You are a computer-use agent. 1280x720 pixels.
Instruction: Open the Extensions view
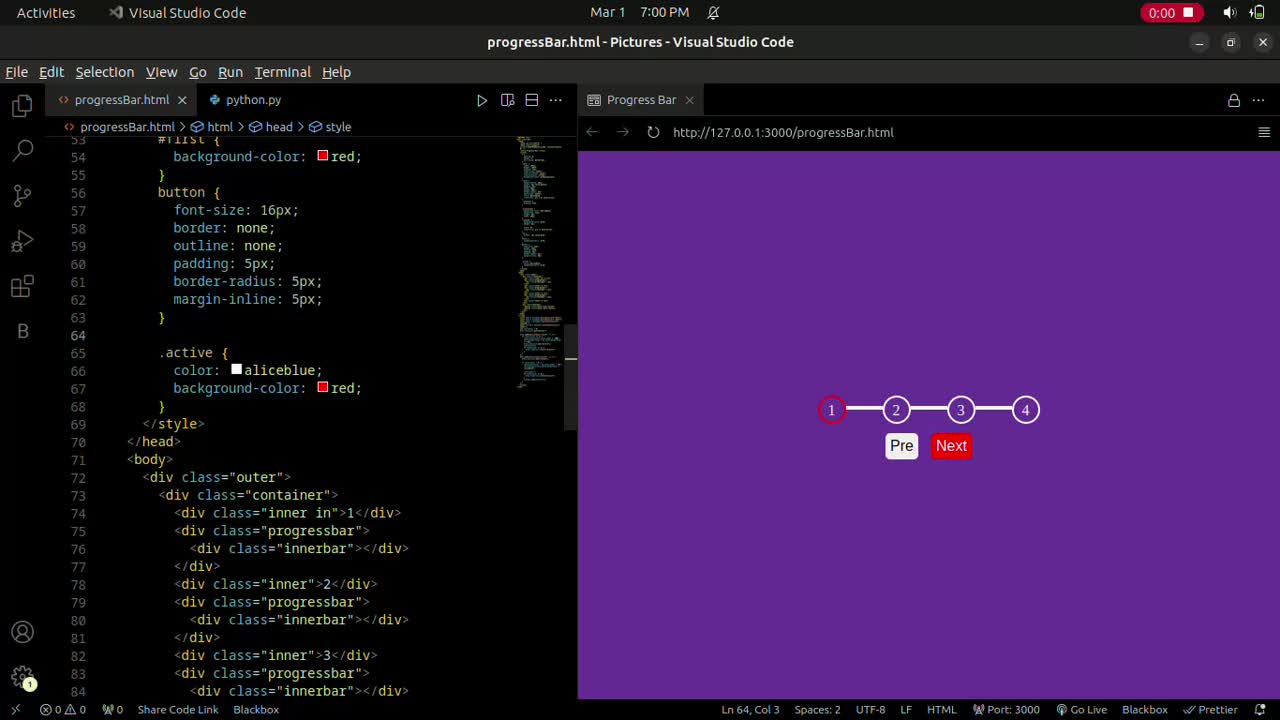tap(22, 288)
